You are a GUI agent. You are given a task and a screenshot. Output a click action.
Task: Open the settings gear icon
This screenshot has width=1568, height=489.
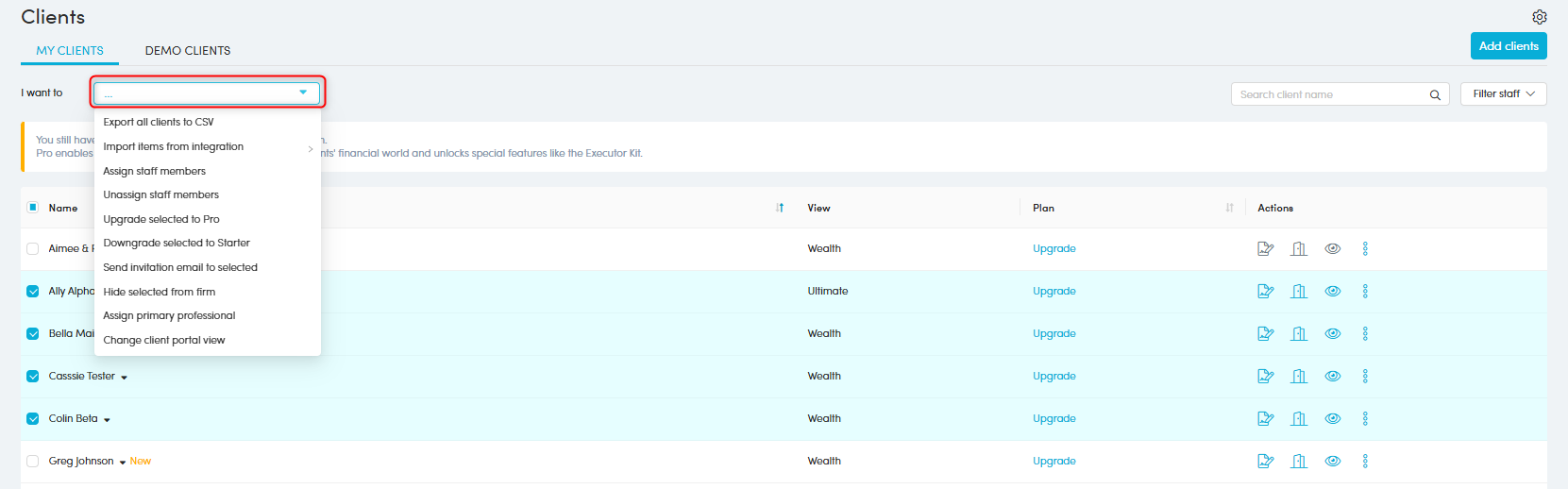tap(1539, 17)
